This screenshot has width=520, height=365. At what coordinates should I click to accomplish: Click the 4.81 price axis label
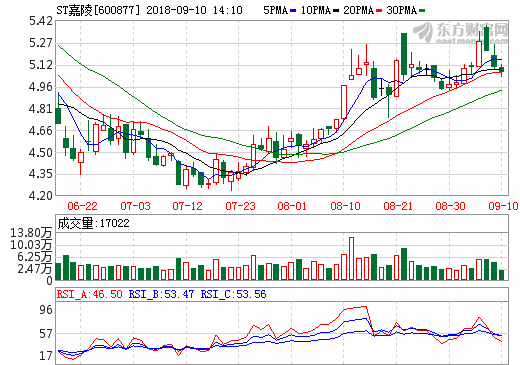pyautogui.click(x=41, y=109)
